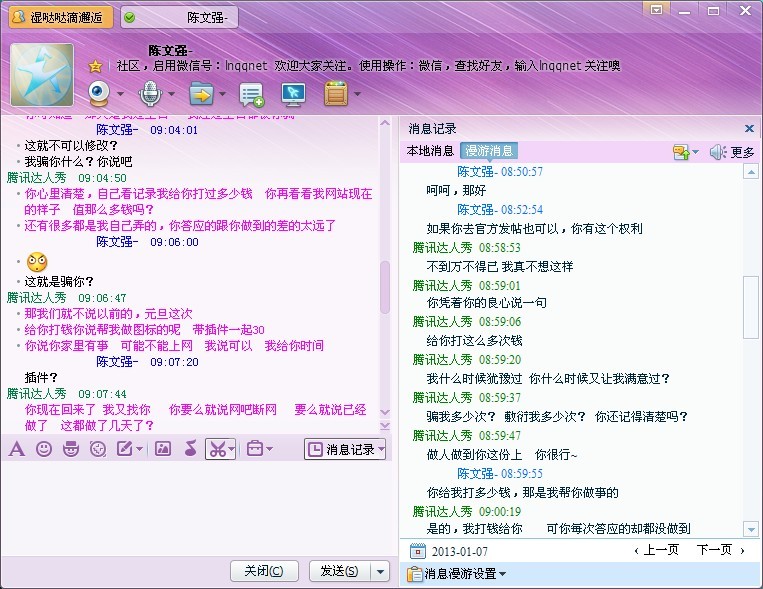
Task: Click the angry emoticon in chat
Action: click(x=37, y=262)
